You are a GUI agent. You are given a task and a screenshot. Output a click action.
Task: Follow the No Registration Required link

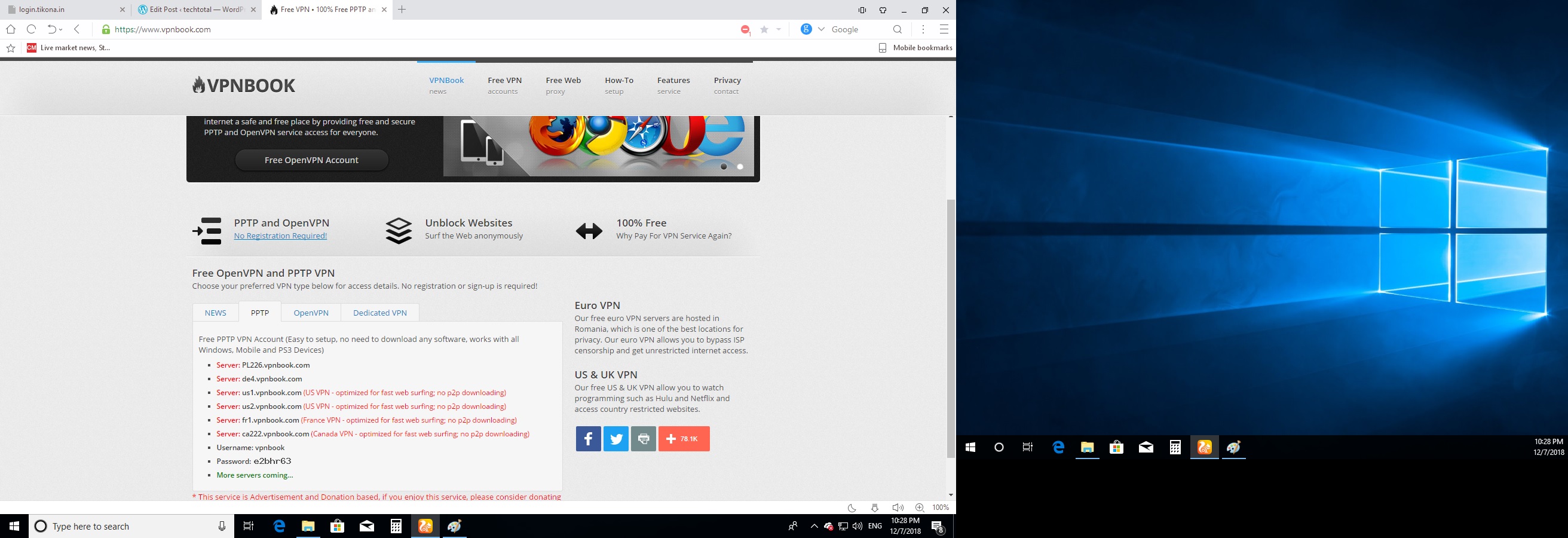point(280,236)
